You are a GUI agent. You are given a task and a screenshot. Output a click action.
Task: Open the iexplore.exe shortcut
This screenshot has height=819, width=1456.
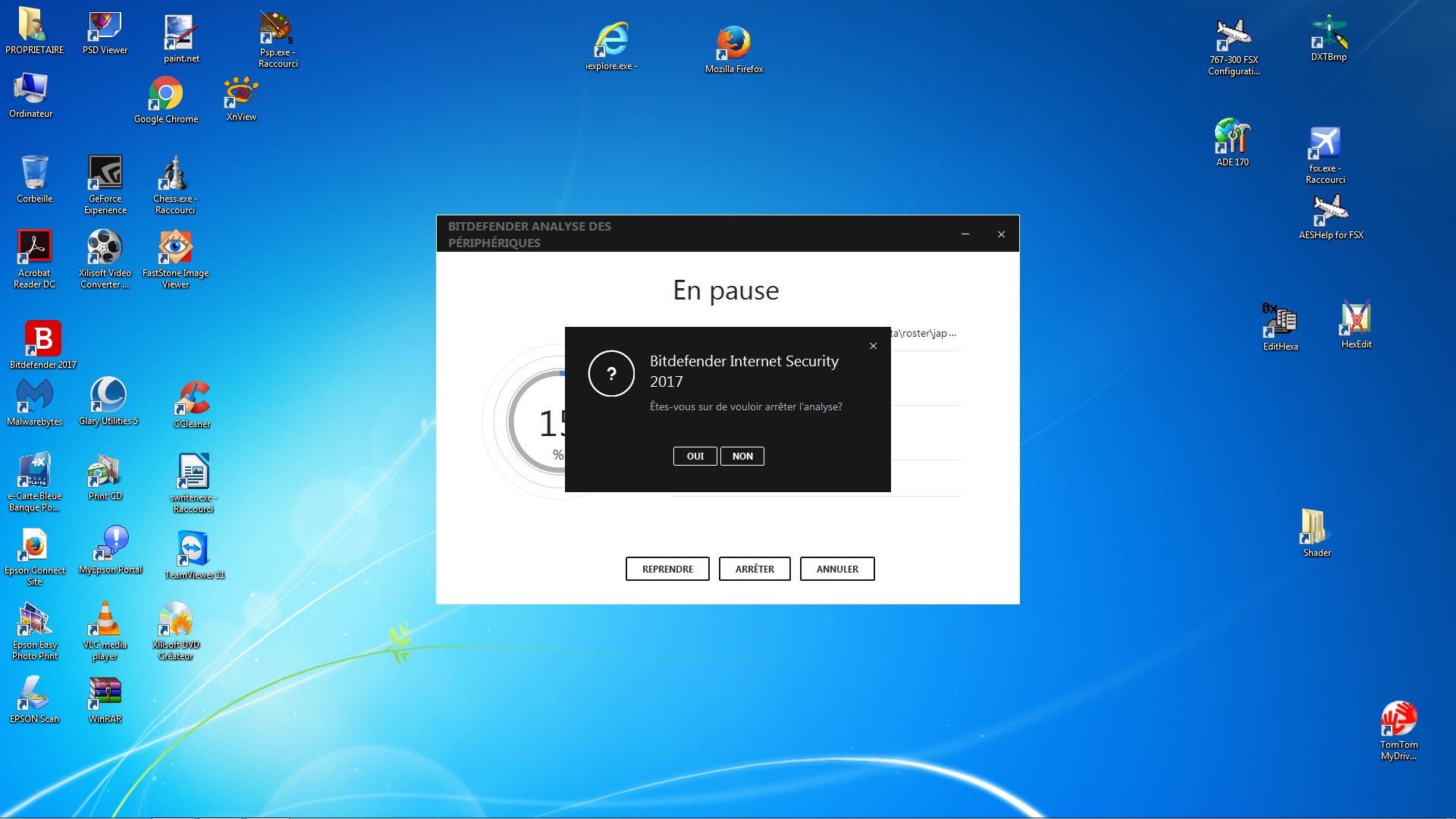click(611, 45)
